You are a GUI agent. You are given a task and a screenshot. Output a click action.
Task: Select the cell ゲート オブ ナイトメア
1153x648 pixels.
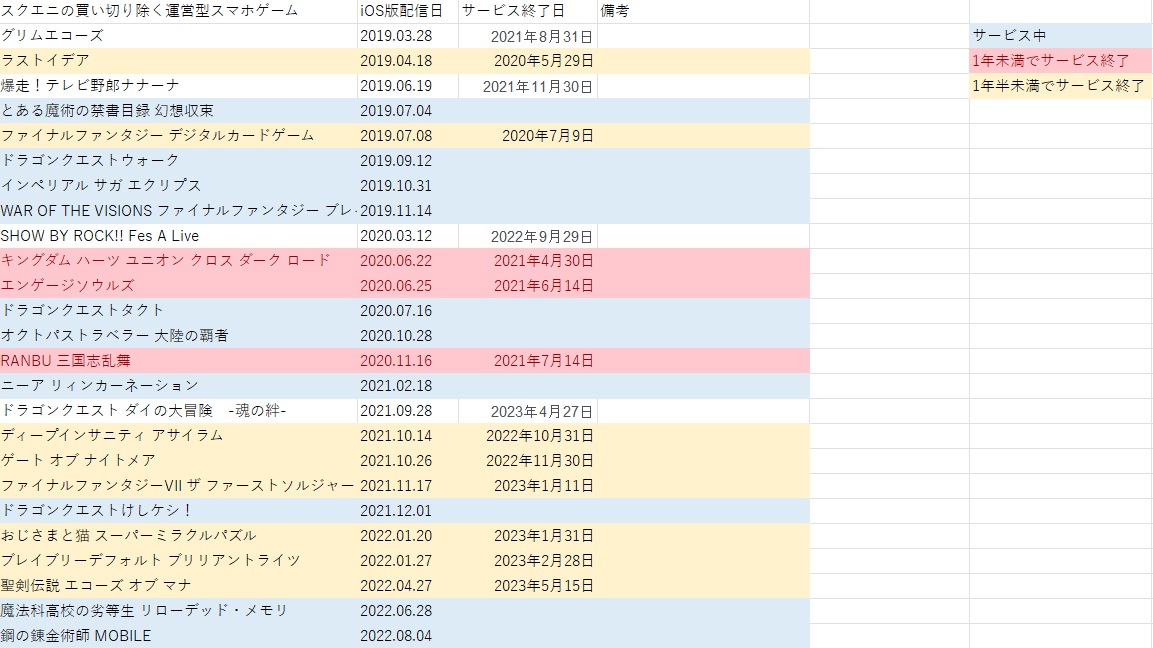pyautogui.click(x=179, y=461)
